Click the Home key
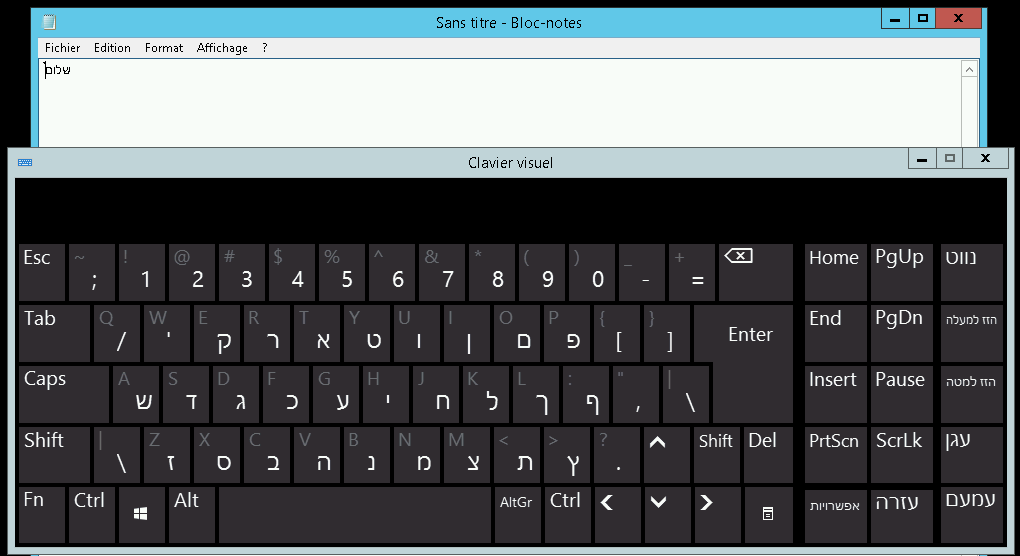Viewport: 1020px width, 556px height. [835, 272]
